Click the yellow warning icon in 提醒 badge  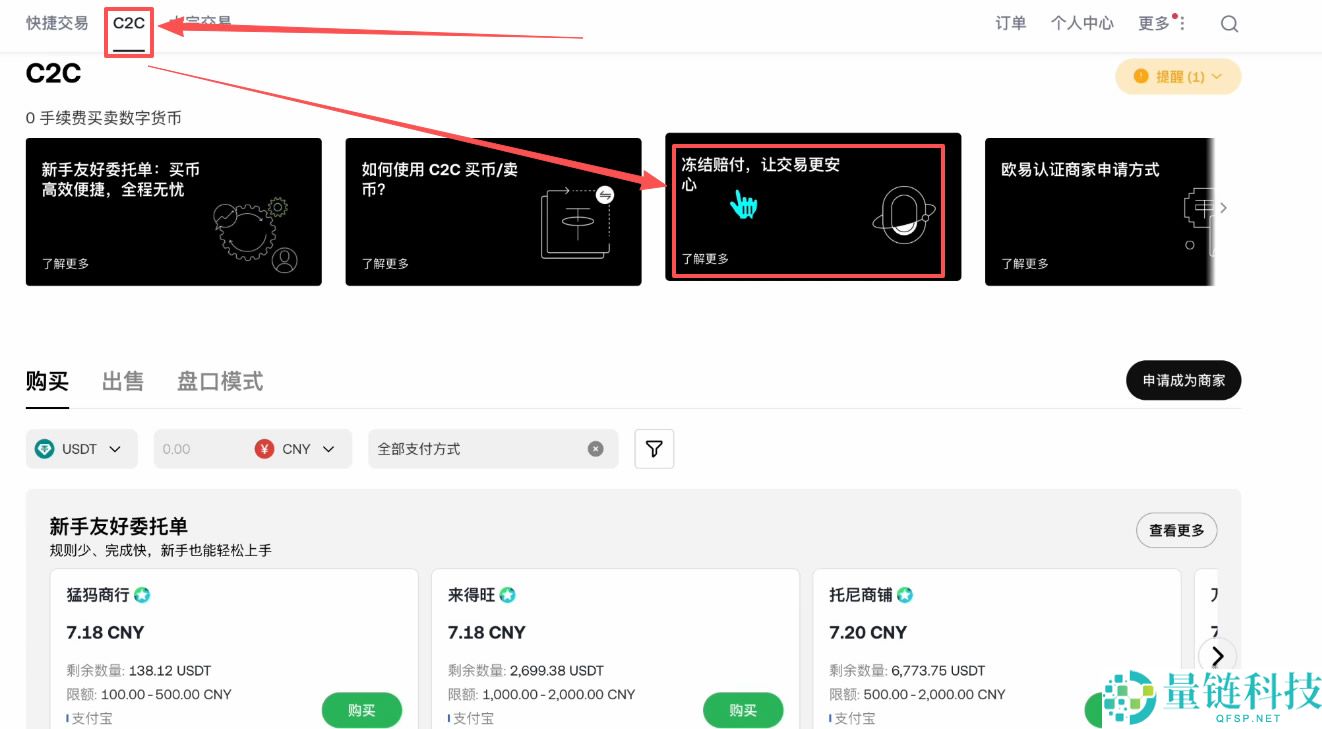coord(1140,76)
